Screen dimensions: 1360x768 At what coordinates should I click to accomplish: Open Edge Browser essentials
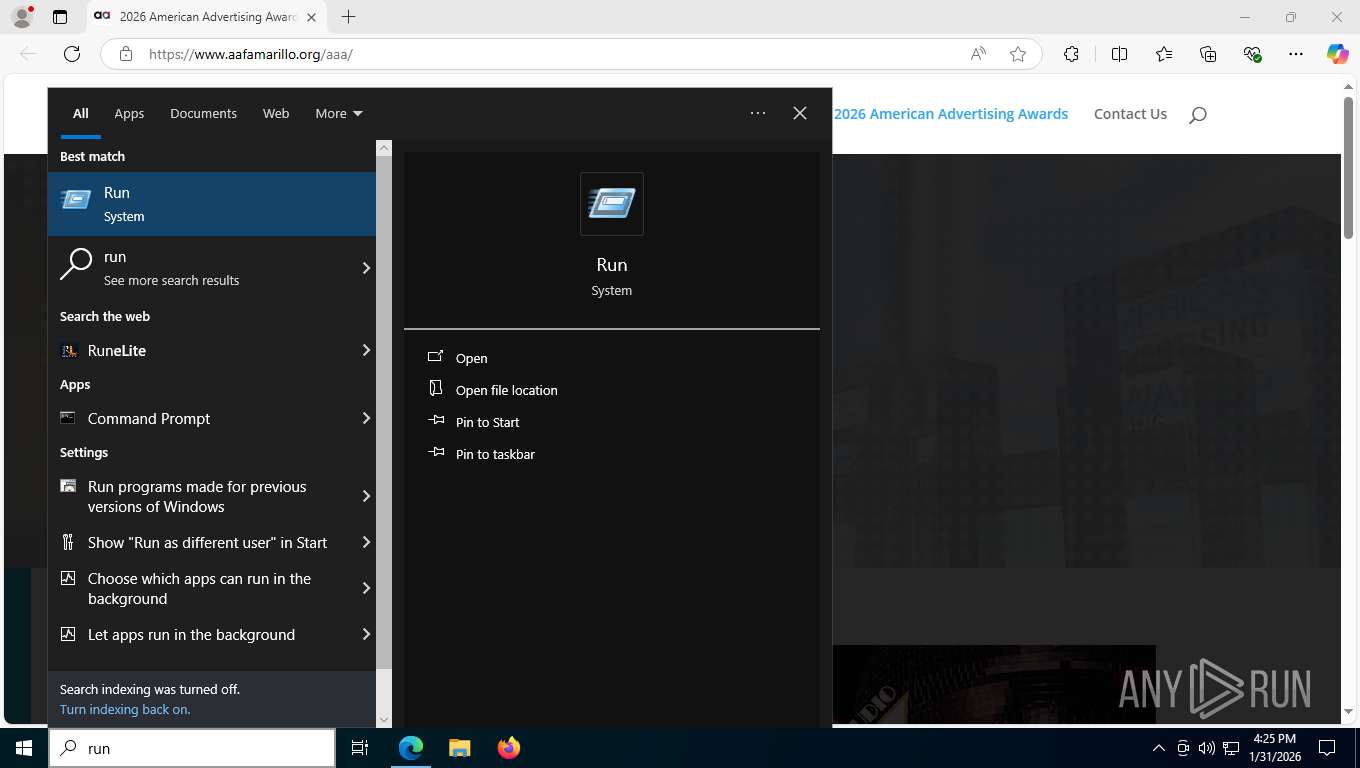pyautogui.click(x=1252, y=54)
